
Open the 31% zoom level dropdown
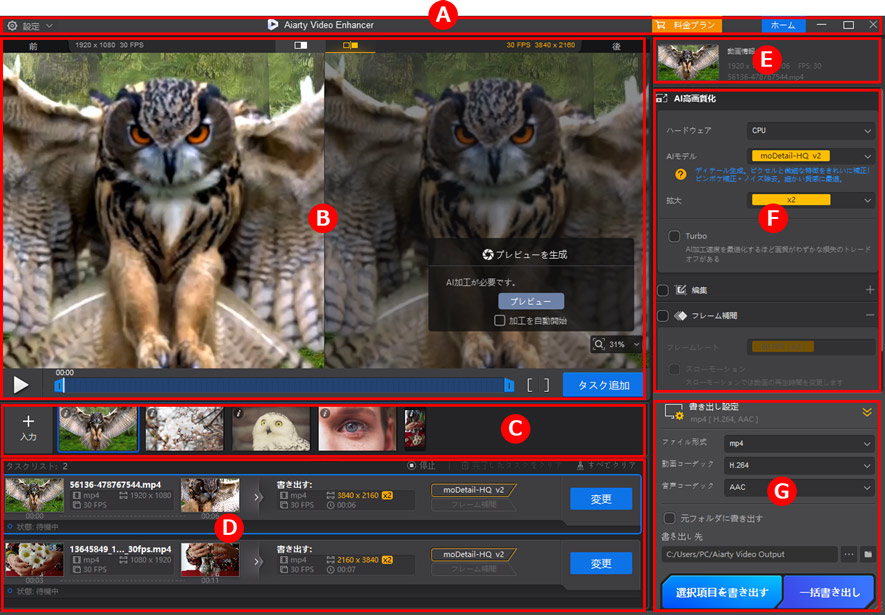(637, 344)
